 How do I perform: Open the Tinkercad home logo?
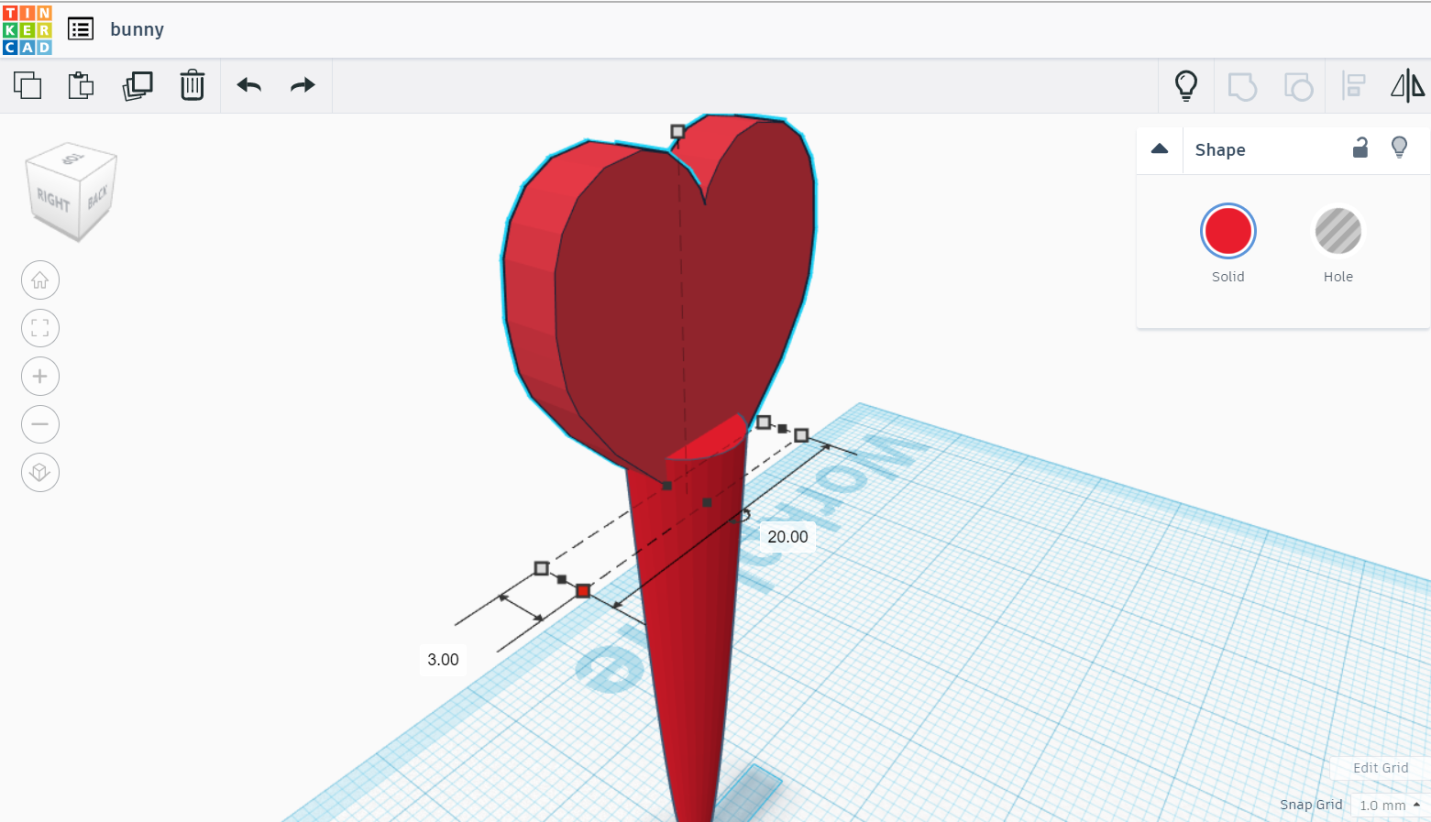pyautogui.click(x=27, y=29)
